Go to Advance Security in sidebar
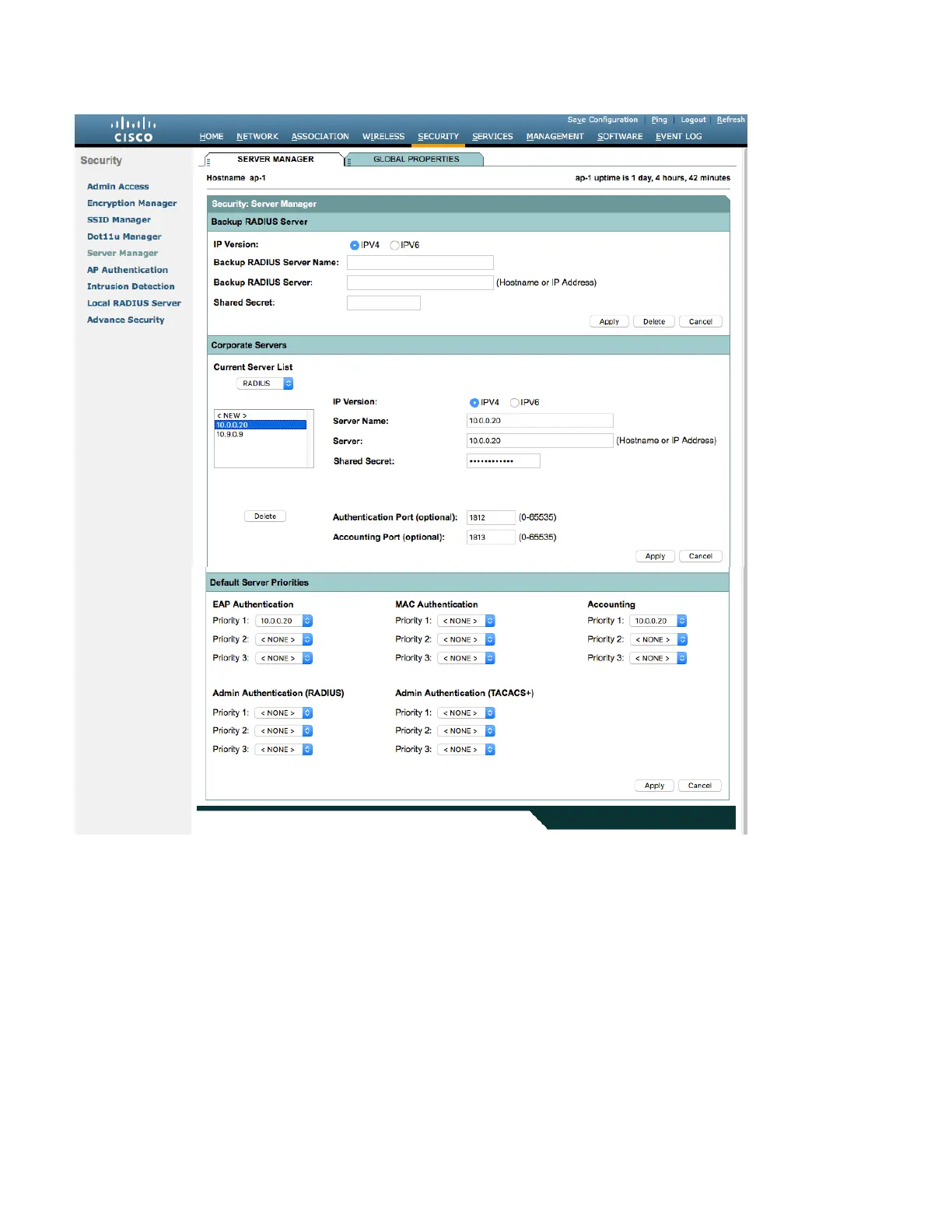The width and height of the screenshot is (952, 1232). coord(126,320)
